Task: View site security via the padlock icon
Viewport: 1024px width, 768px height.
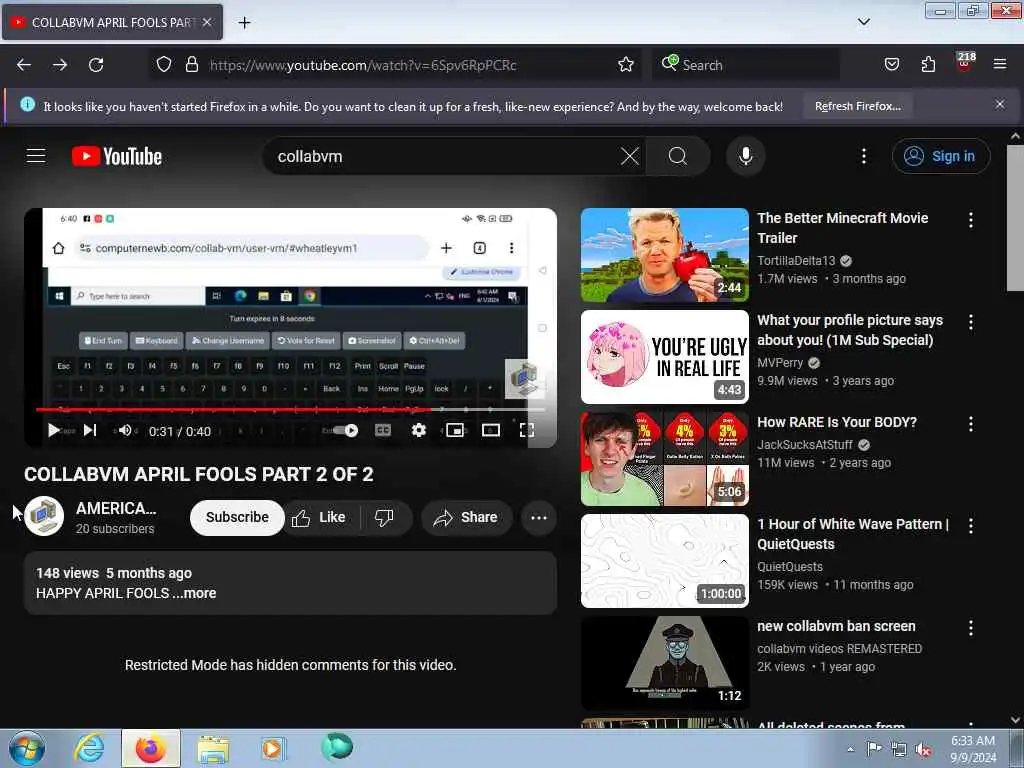Action: coord(191,65)
